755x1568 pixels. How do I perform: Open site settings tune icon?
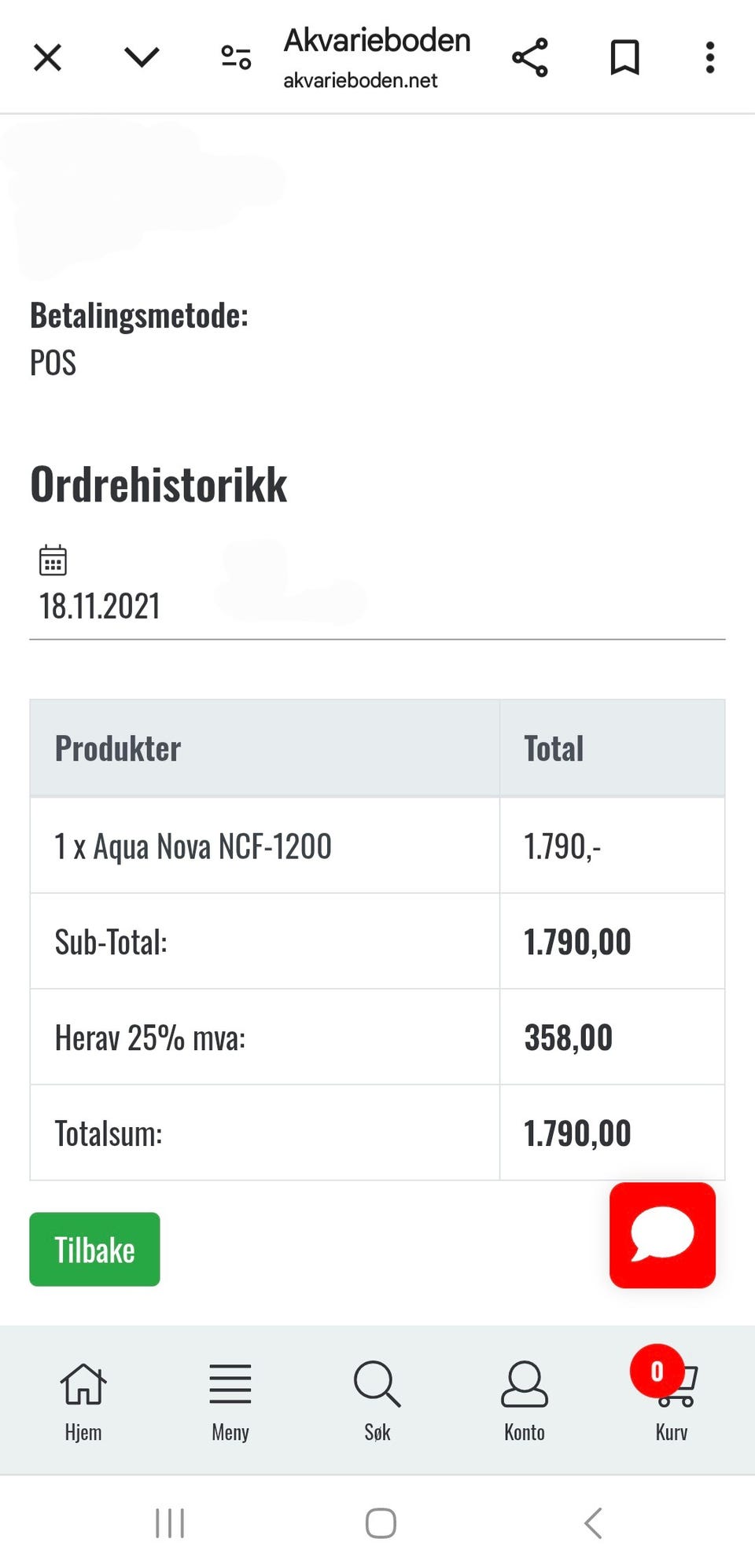[235, 57]
